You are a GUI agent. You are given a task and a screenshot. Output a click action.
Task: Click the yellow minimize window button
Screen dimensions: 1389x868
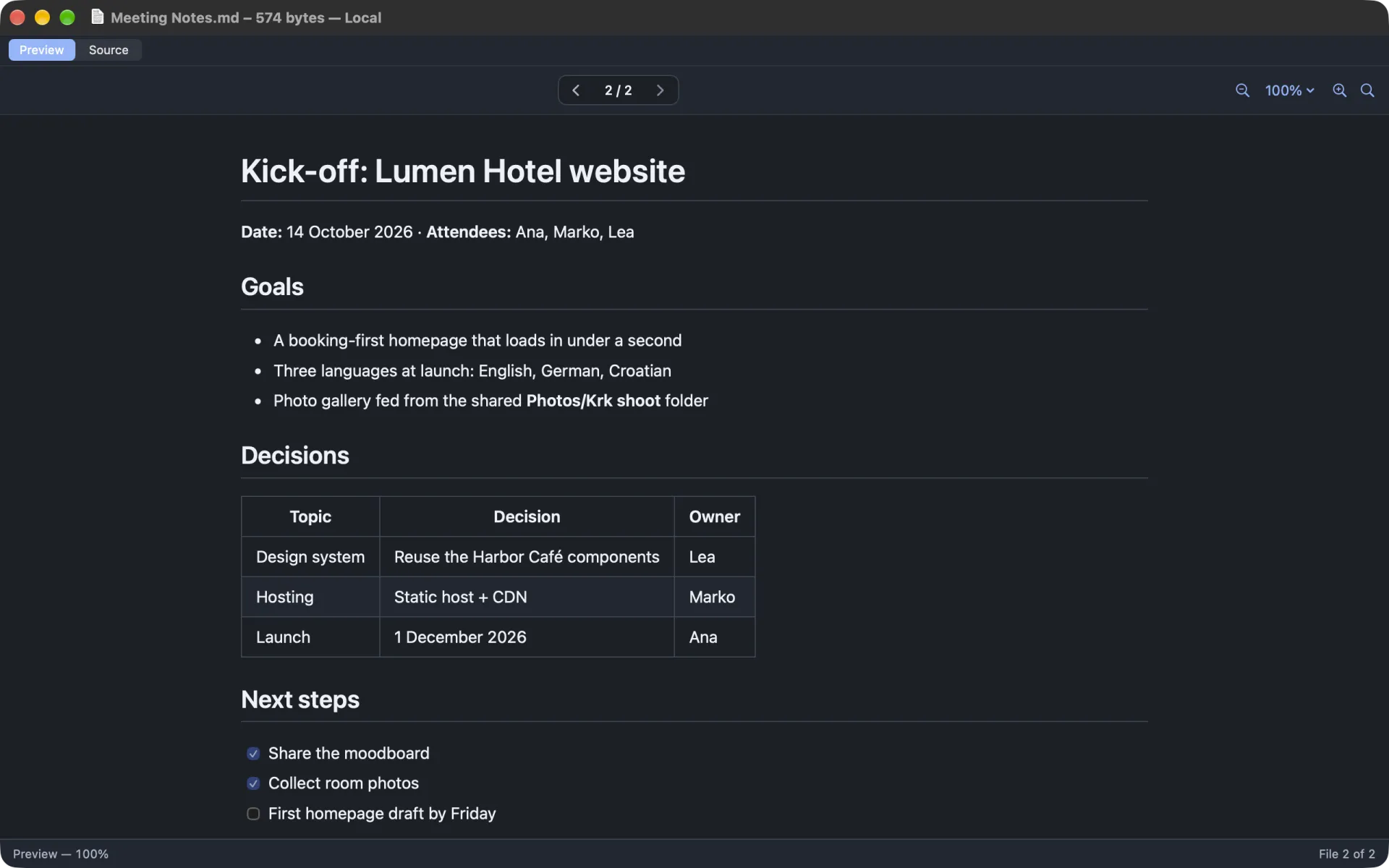42,17
